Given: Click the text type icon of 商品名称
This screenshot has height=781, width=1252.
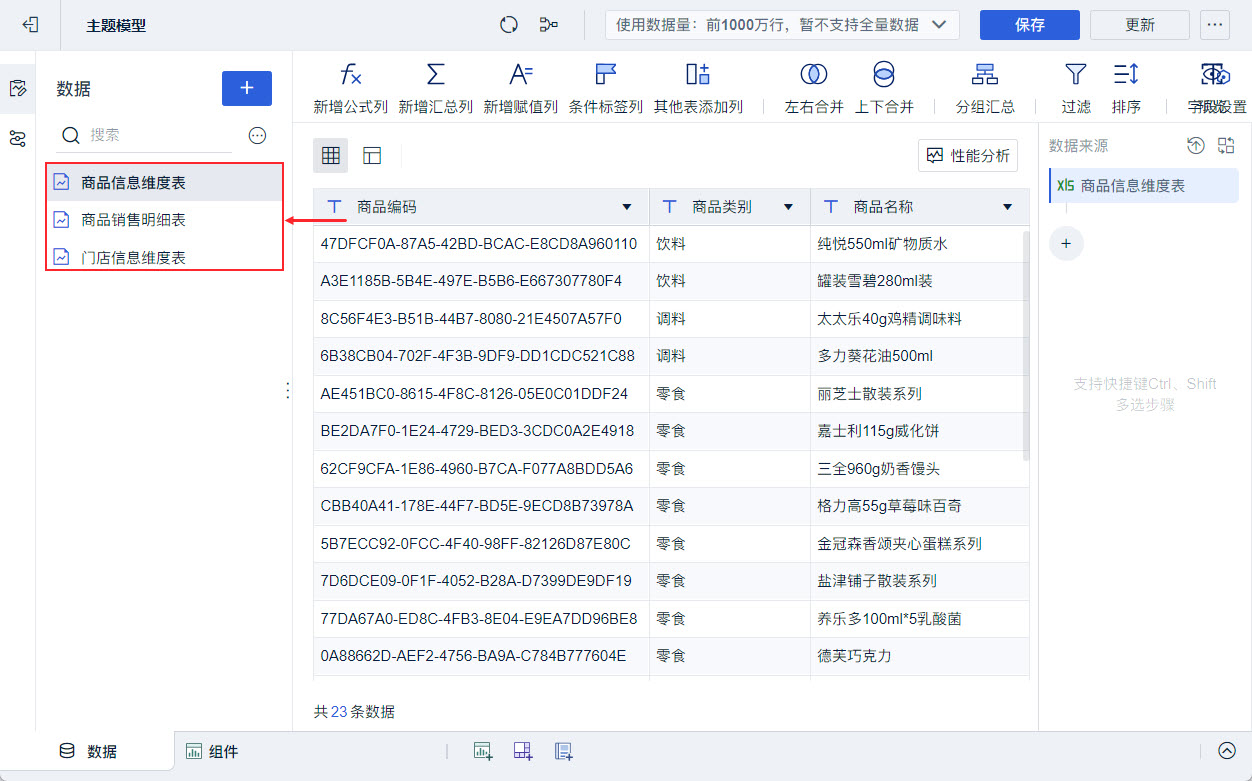Looking at the screenshot, I should (x=830, y=207).
